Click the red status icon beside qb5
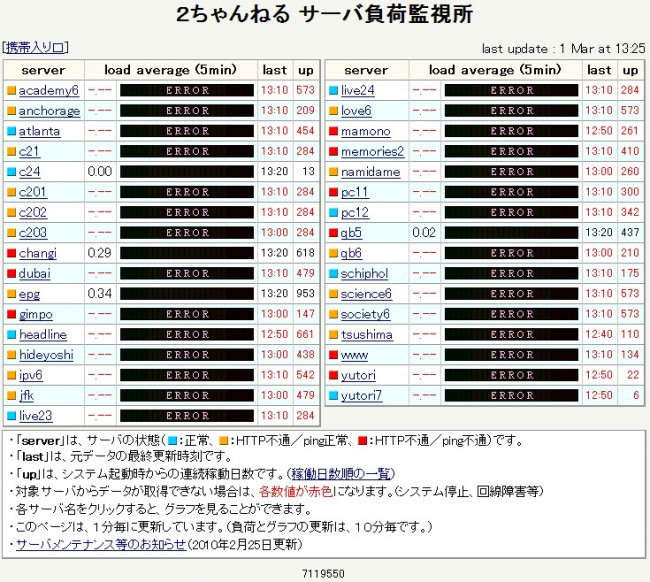The image size is (650, 582). point(333,233)
